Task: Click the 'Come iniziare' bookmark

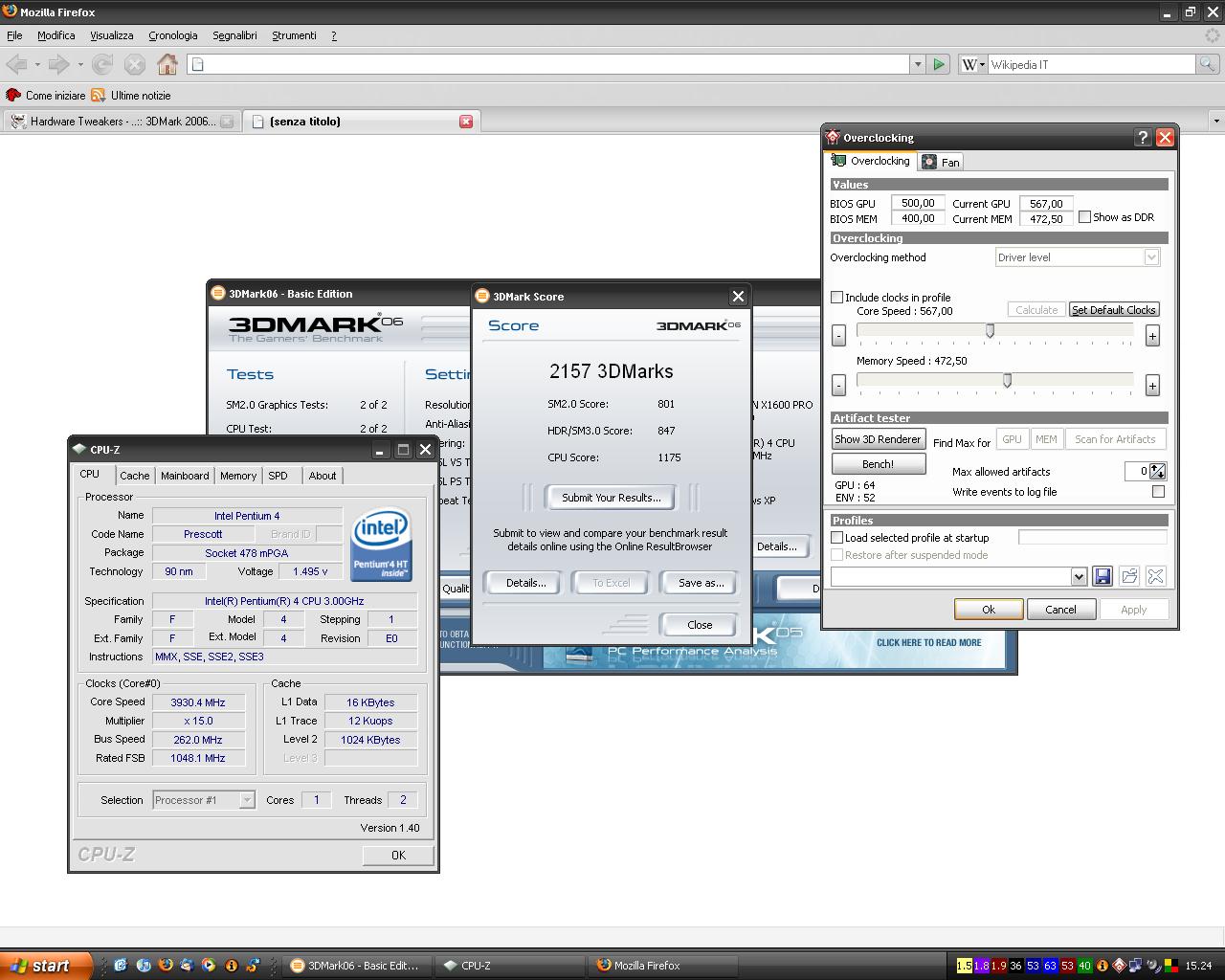Action: [45, 96]
